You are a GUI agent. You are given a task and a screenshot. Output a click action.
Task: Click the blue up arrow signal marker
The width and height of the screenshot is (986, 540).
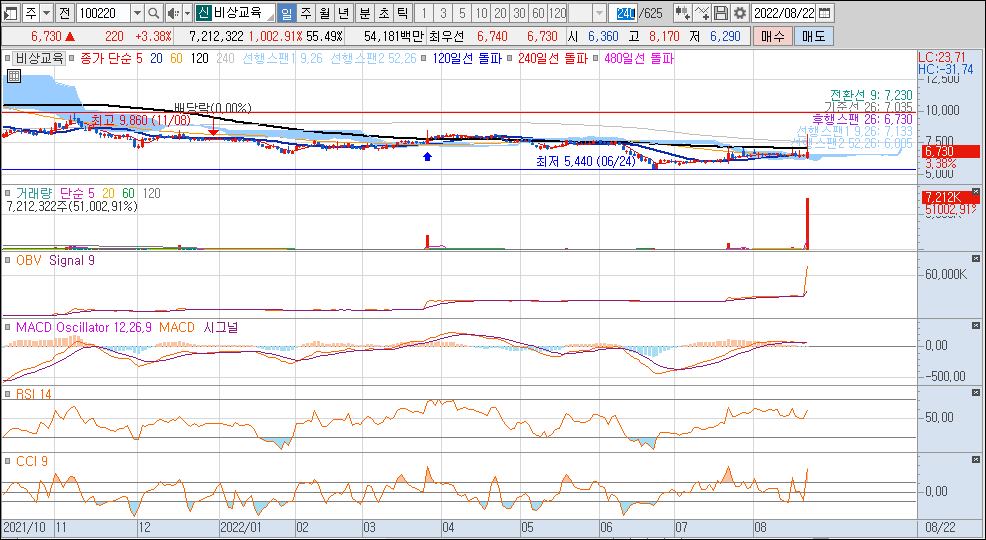428,157
